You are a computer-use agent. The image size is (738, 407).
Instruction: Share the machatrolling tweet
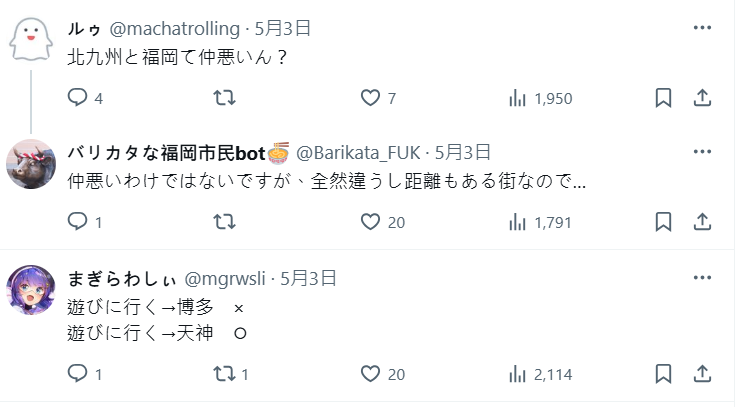[x=702, y=98]
